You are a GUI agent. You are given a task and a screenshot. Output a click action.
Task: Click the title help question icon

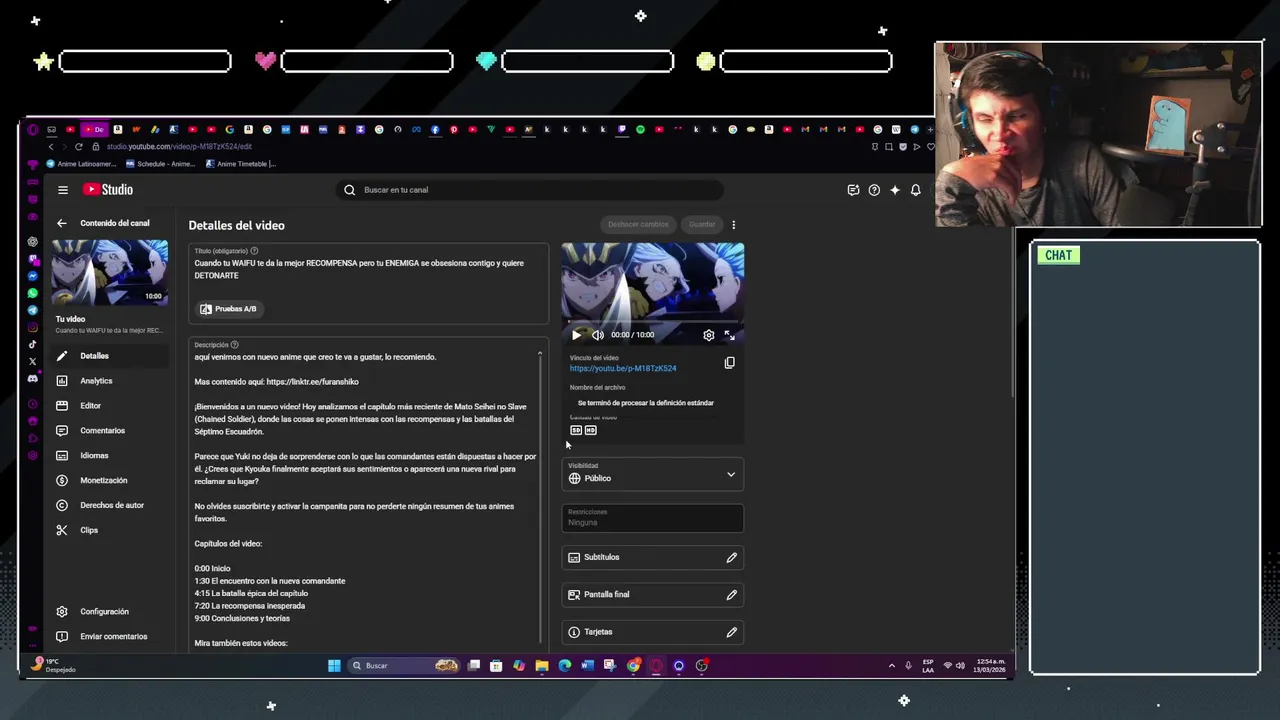tap(254, 251)
